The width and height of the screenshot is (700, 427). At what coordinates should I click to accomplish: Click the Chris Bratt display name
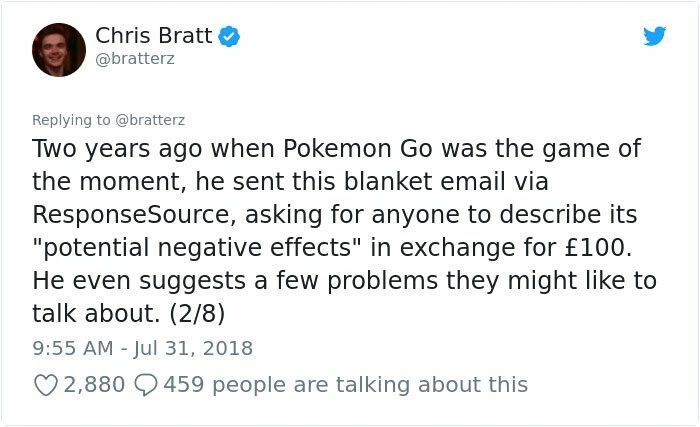[x=154, y=36]
